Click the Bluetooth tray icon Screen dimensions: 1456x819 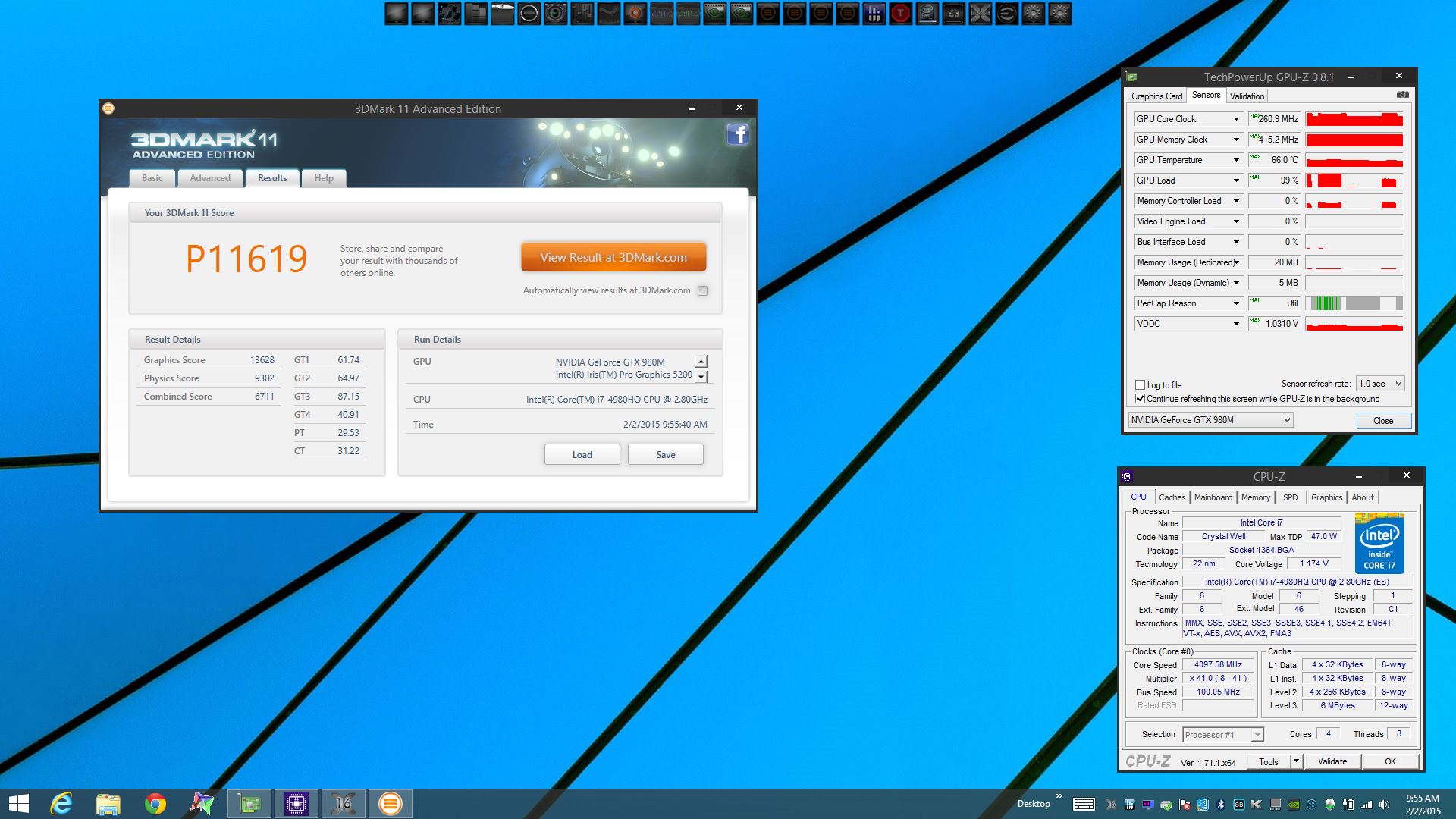tap(1220, 805)
